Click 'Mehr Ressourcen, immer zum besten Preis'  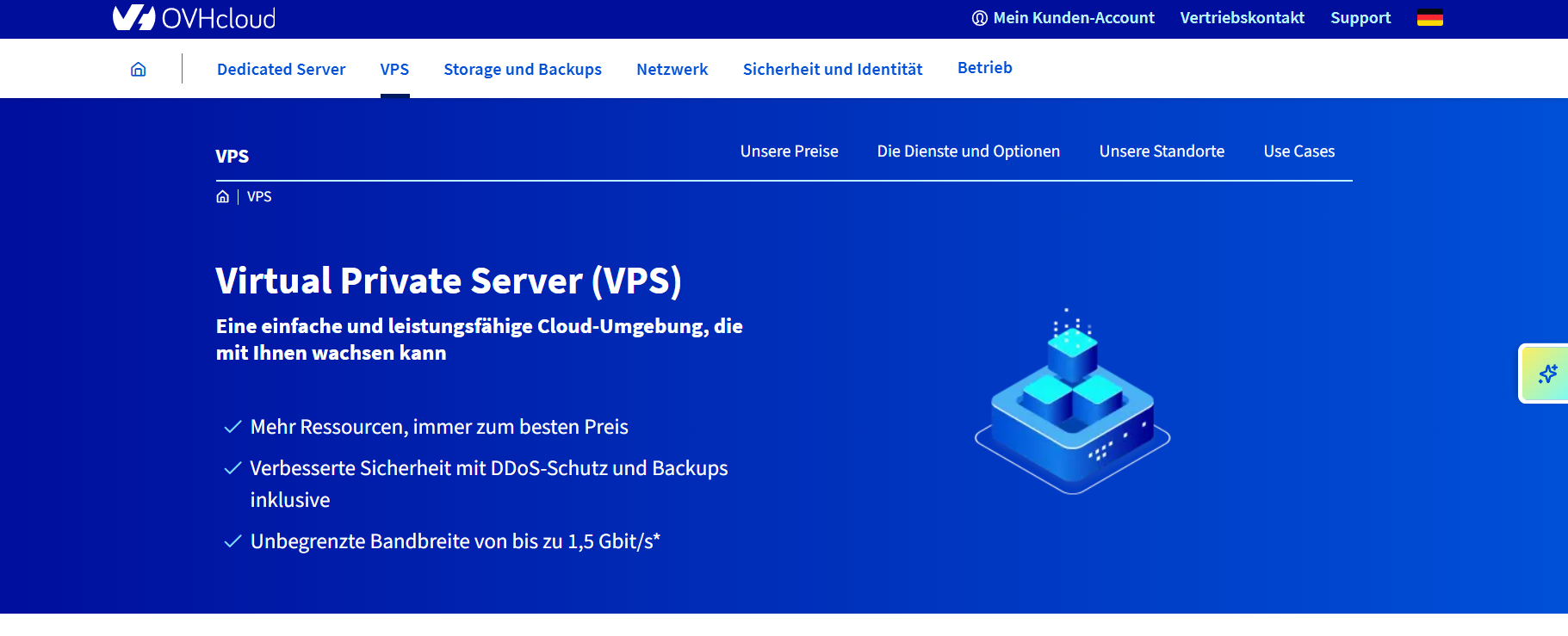(439, 427)
